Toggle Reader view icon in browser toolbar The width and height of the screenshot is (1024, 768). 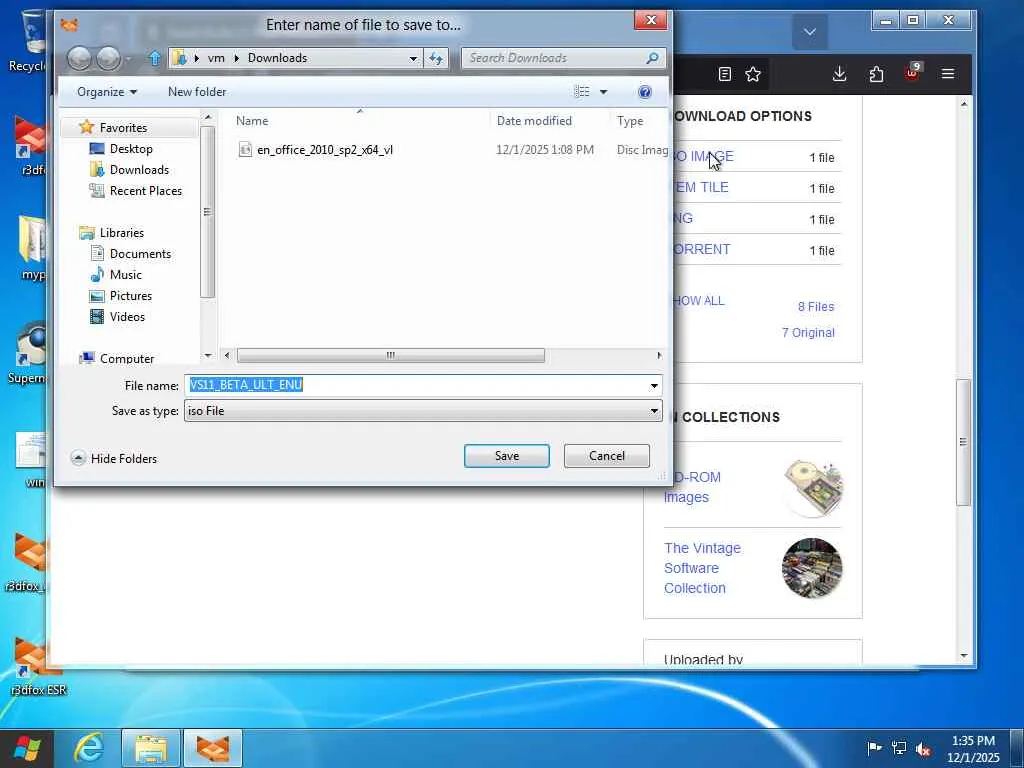point(724,74)
